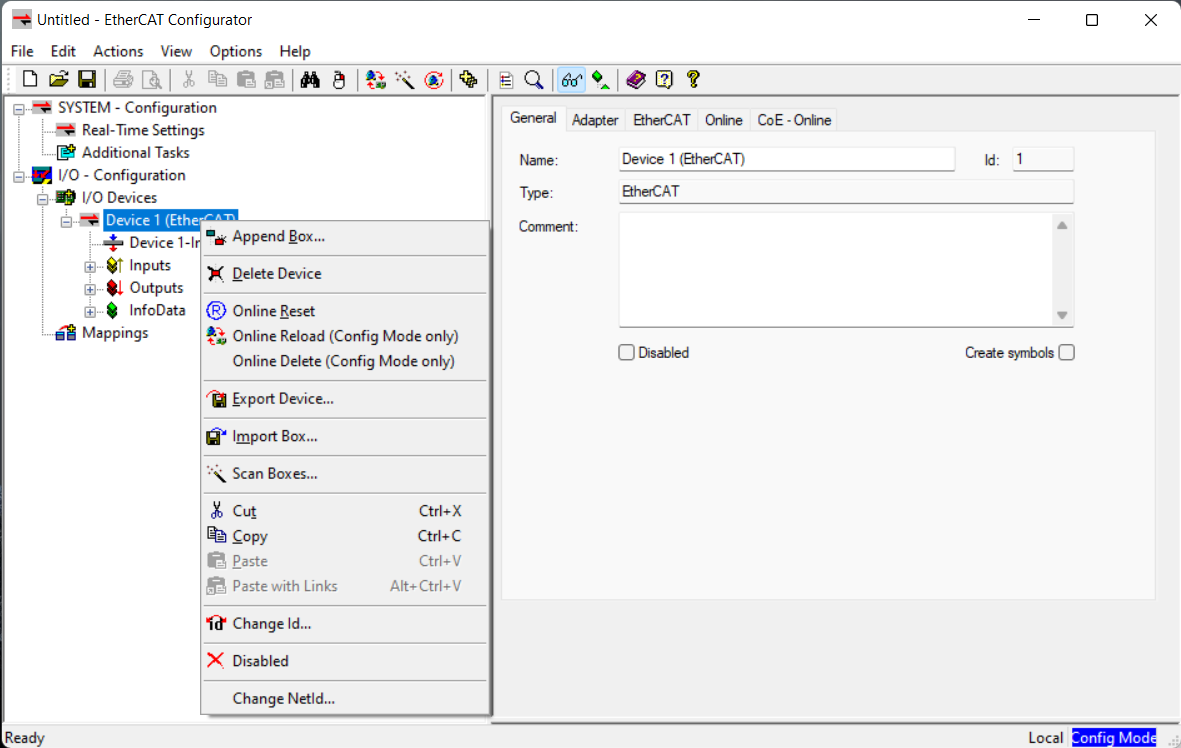The height and width of the screenshot is (748, 1181).
Task: Click the green diamond arrow toolbar icon
Action: [x=601, y=79]
